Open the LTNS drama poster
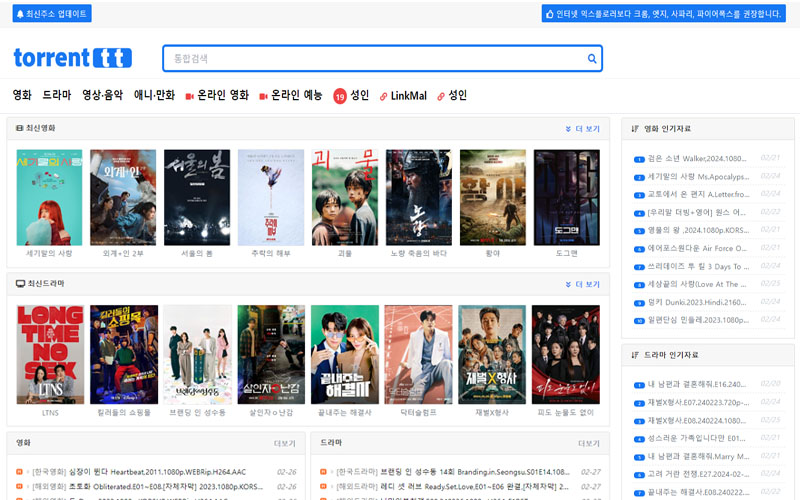The width and height of the screenshot is (800, 500). point(50,355)
